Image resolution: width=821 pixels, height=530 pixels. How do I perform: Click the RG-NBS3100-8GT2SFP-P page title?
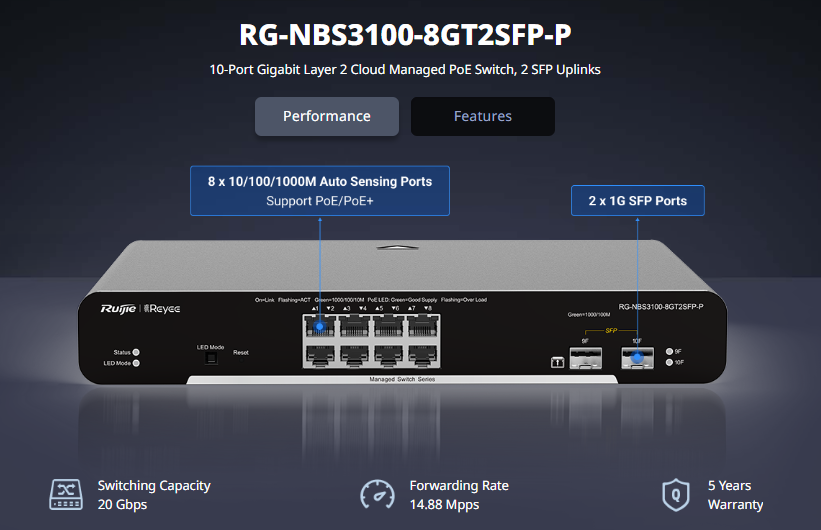point(405,35)
